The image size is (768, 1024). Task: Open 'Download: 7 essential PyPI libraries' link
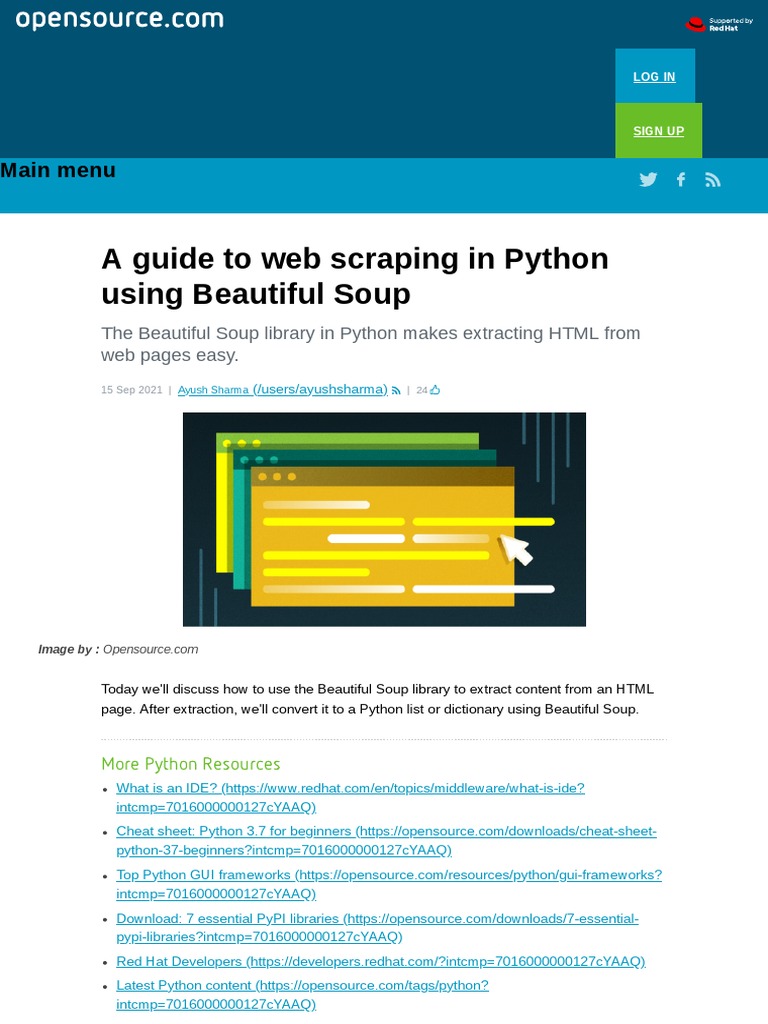[377, 927]
